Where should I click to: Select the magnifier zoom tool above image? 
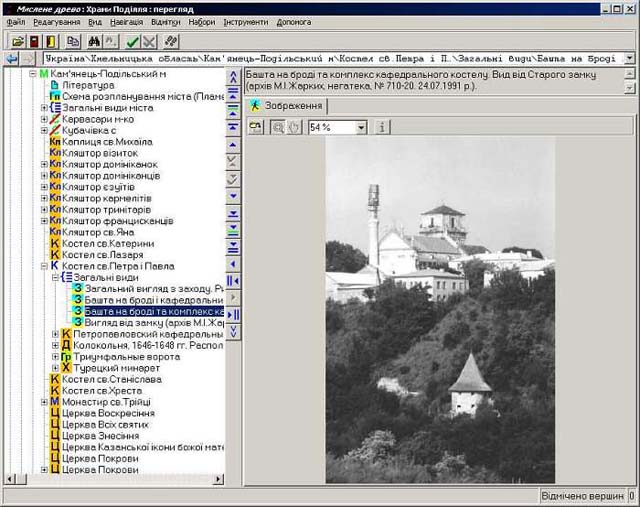point(278,127)
